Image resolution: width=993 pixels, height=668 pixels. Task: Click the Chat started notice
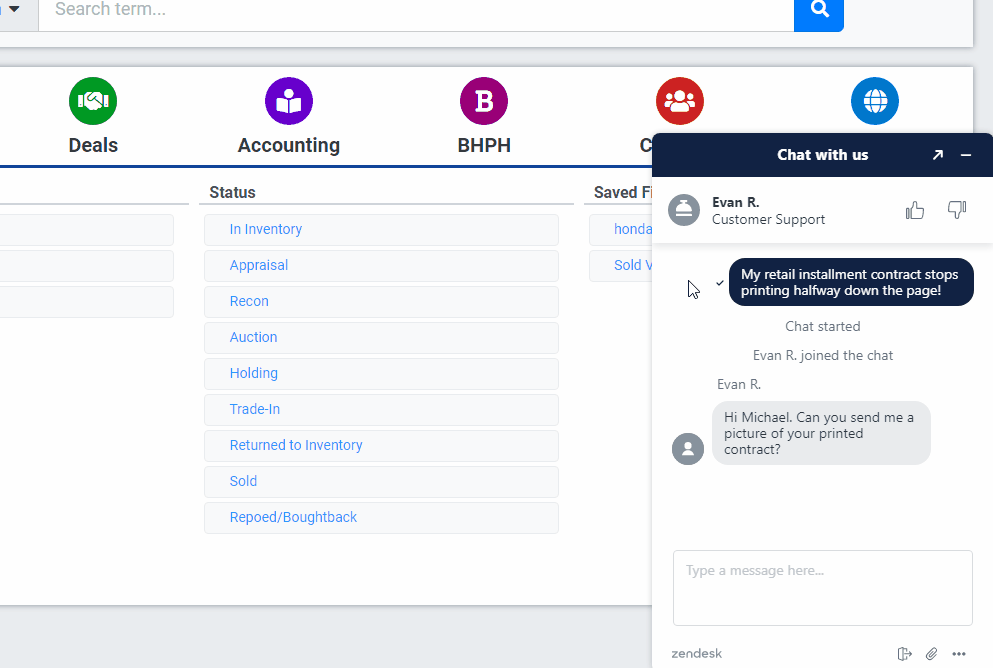(x=823, y=327)
